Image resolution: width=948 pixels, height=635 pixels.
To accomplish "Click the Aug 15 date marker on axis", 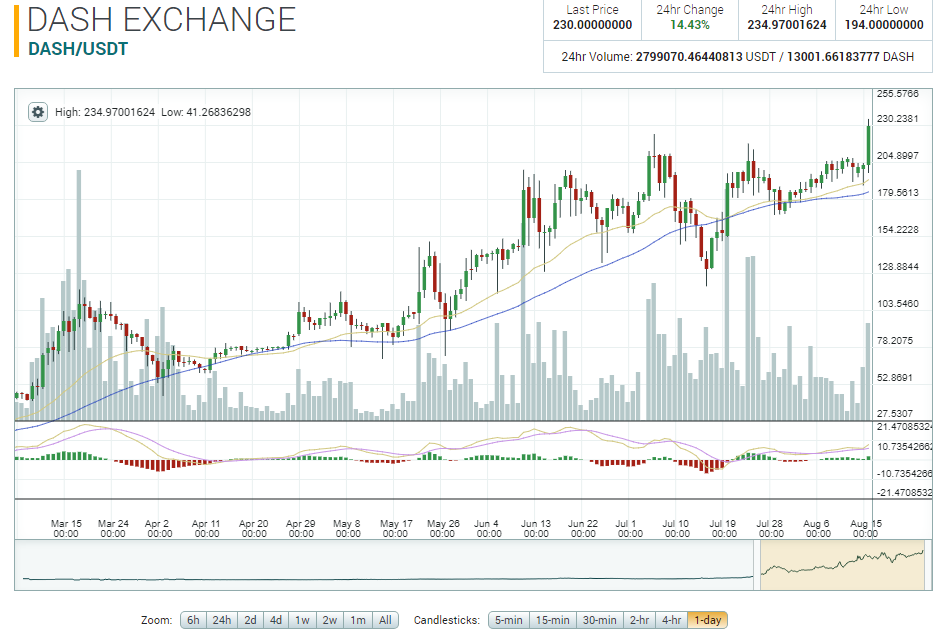I will pyautogui.click(x=865, y=528).
